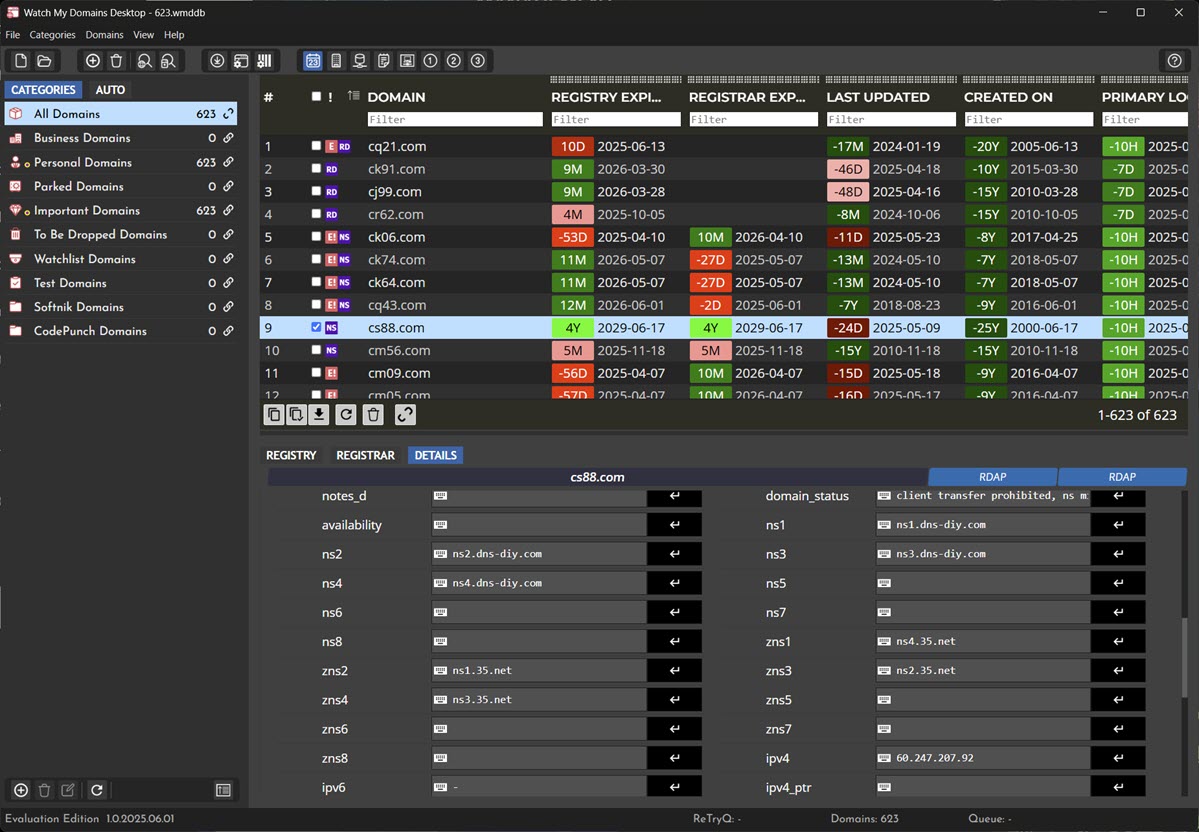This screenshot has width=1199, height=832.
Task: Open the File menu
Action: click(x=13, y=34)
